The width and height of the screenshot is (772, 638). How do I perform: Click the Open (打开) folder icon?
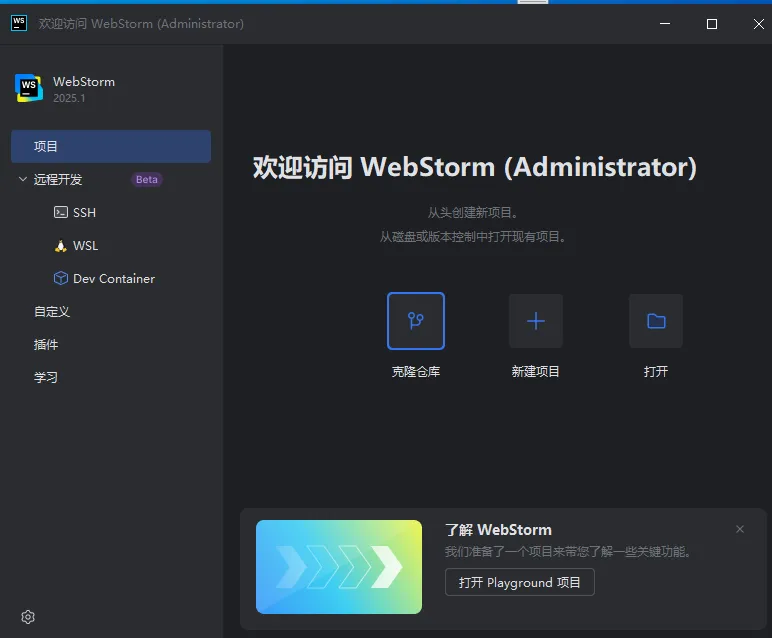click(x=656, y=321)
